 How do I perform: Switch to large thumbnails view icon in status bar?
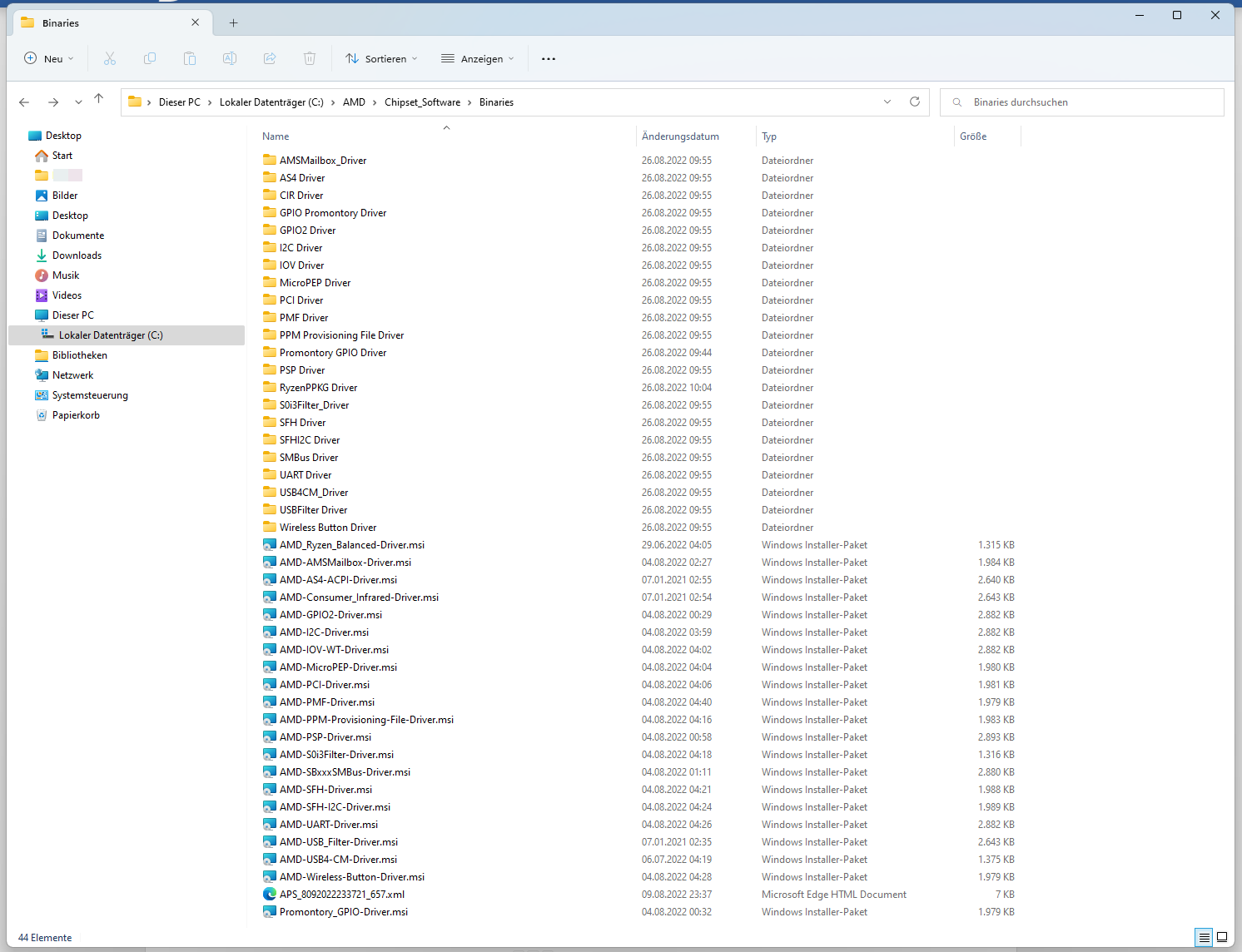pyautogui.click(x=1222, y=937)
